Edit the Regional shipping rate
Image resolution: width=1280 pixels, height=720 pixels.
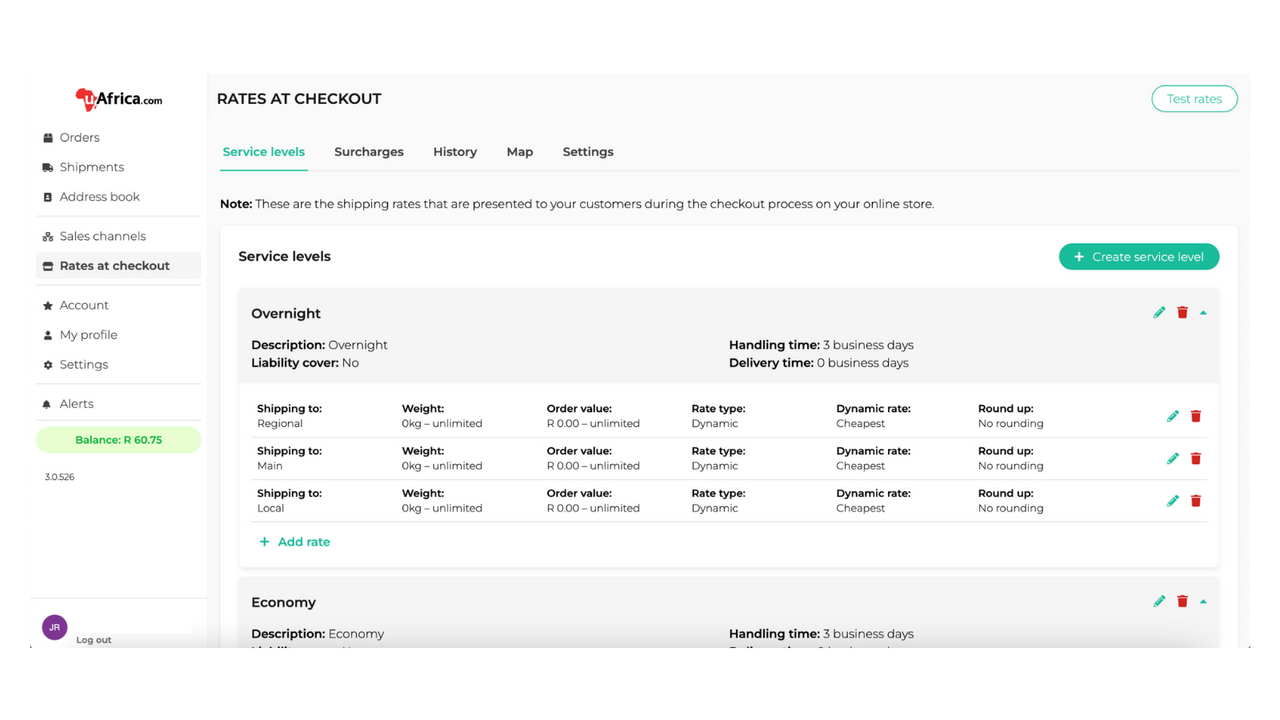point(1173,416)
